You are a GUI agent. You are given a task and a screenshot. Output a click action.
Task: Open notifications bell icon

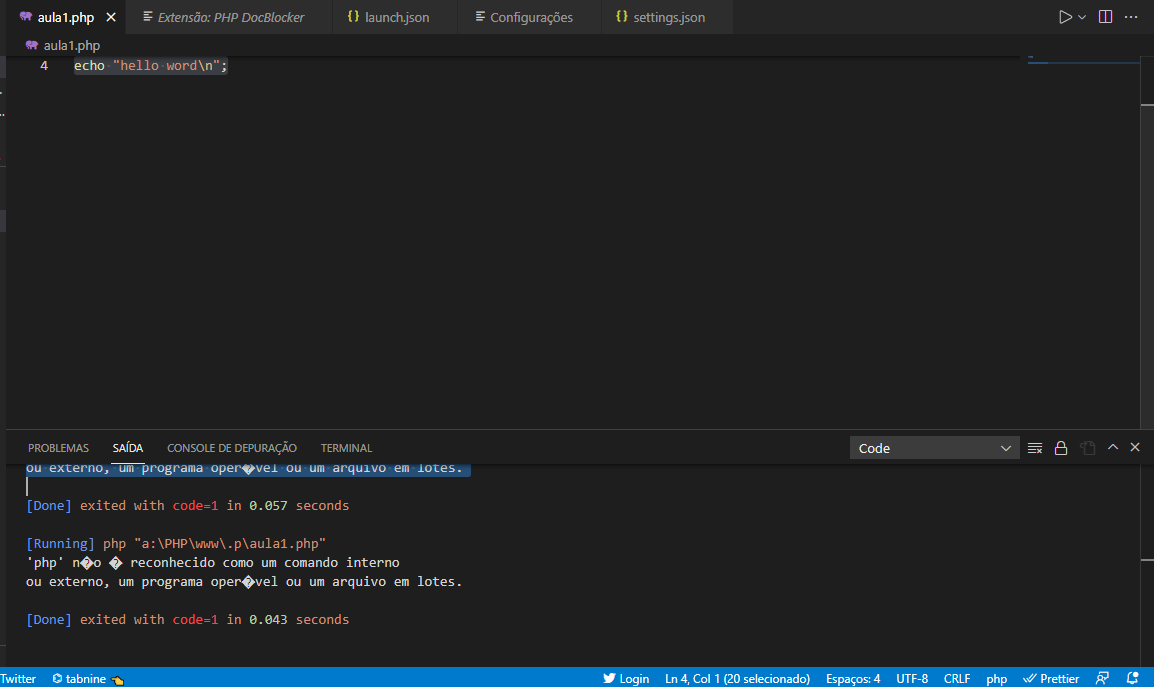[1133, 678]
